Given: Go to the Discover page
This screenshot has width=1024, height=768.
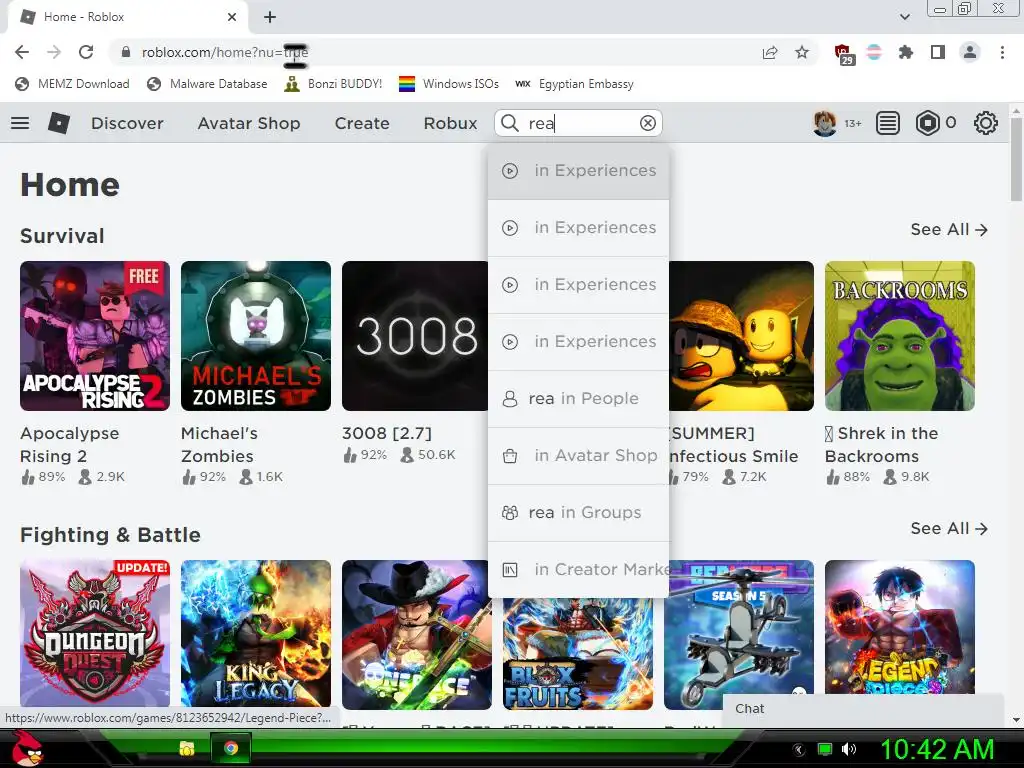Looking at the screenshot, I should [x=127, y=123].
